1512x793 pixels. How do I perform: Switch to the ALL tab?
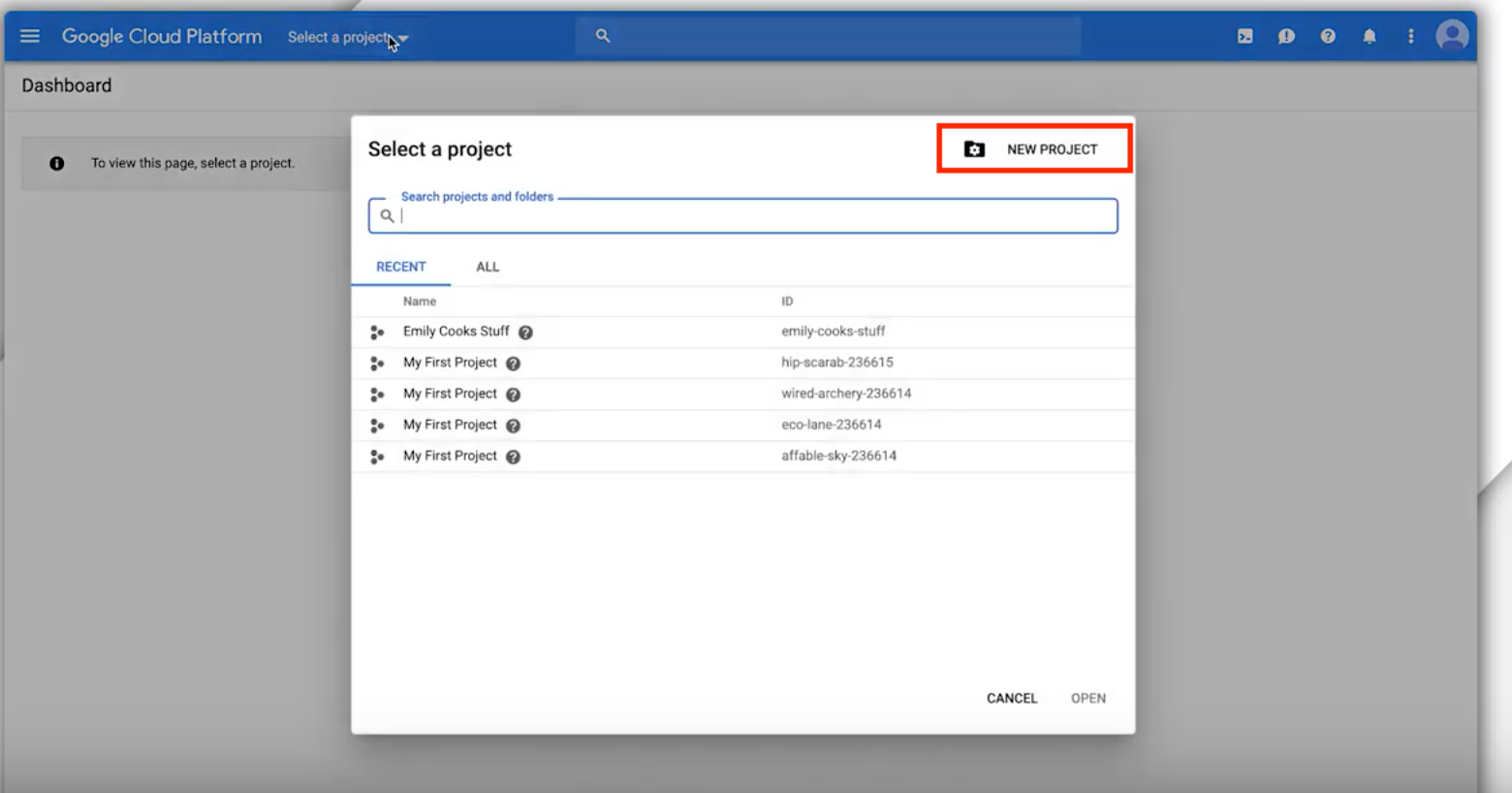click(488, 267)
